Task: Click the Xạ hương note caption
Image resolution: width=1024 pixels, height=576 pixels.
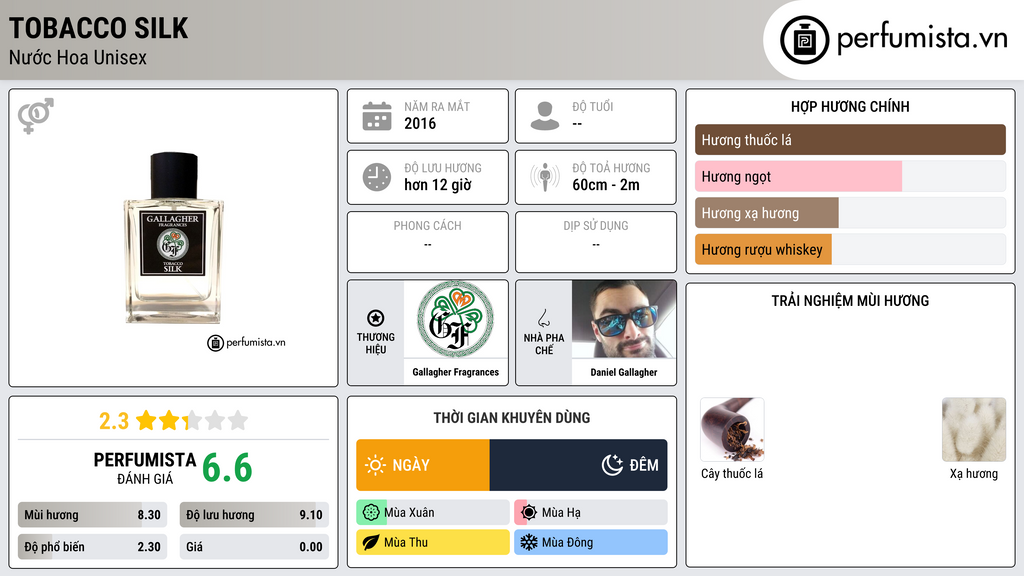Action: coord(974,473)
